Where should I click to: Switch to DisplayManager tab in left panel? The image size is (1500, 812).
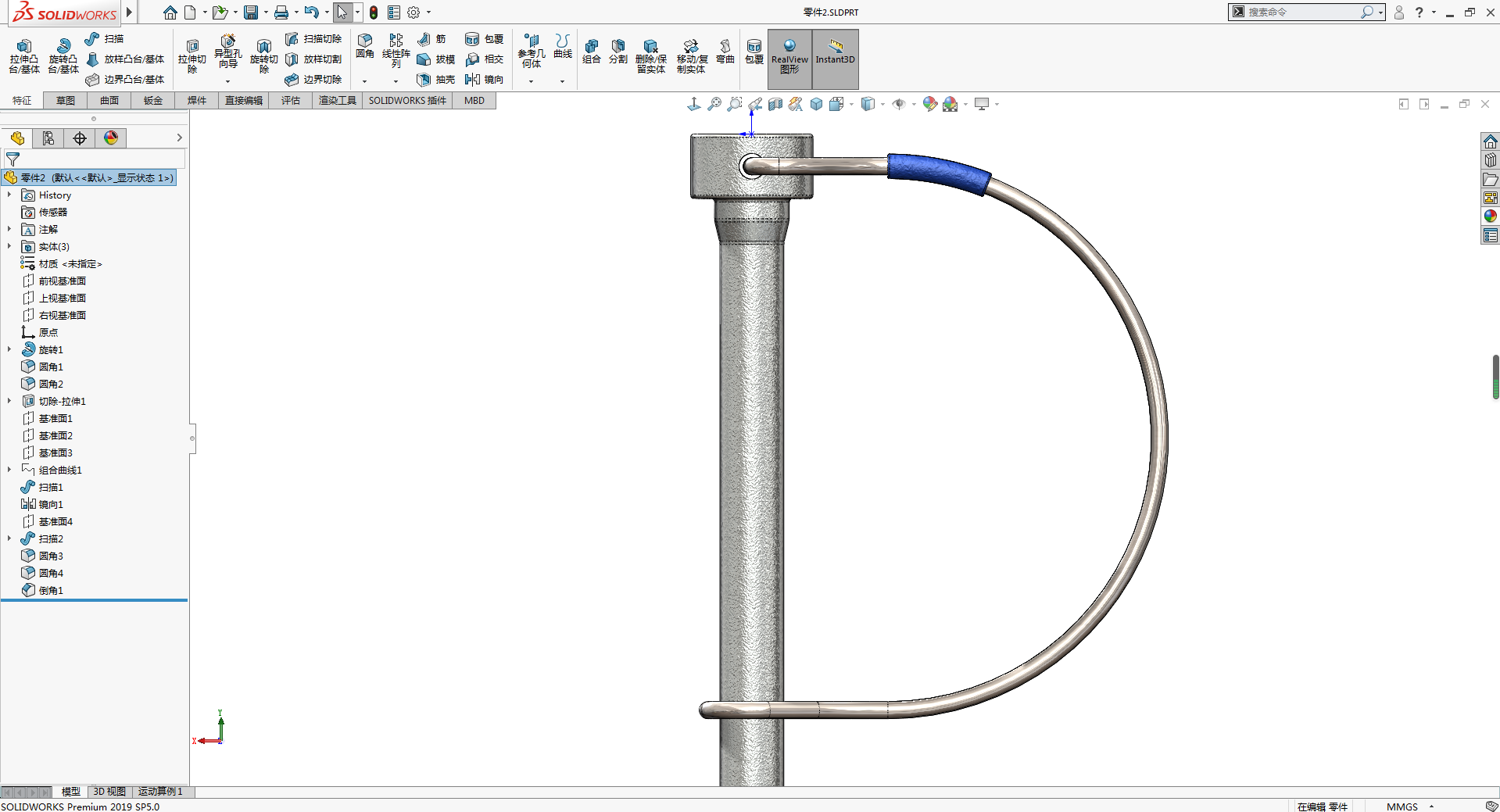coord(111,138)
